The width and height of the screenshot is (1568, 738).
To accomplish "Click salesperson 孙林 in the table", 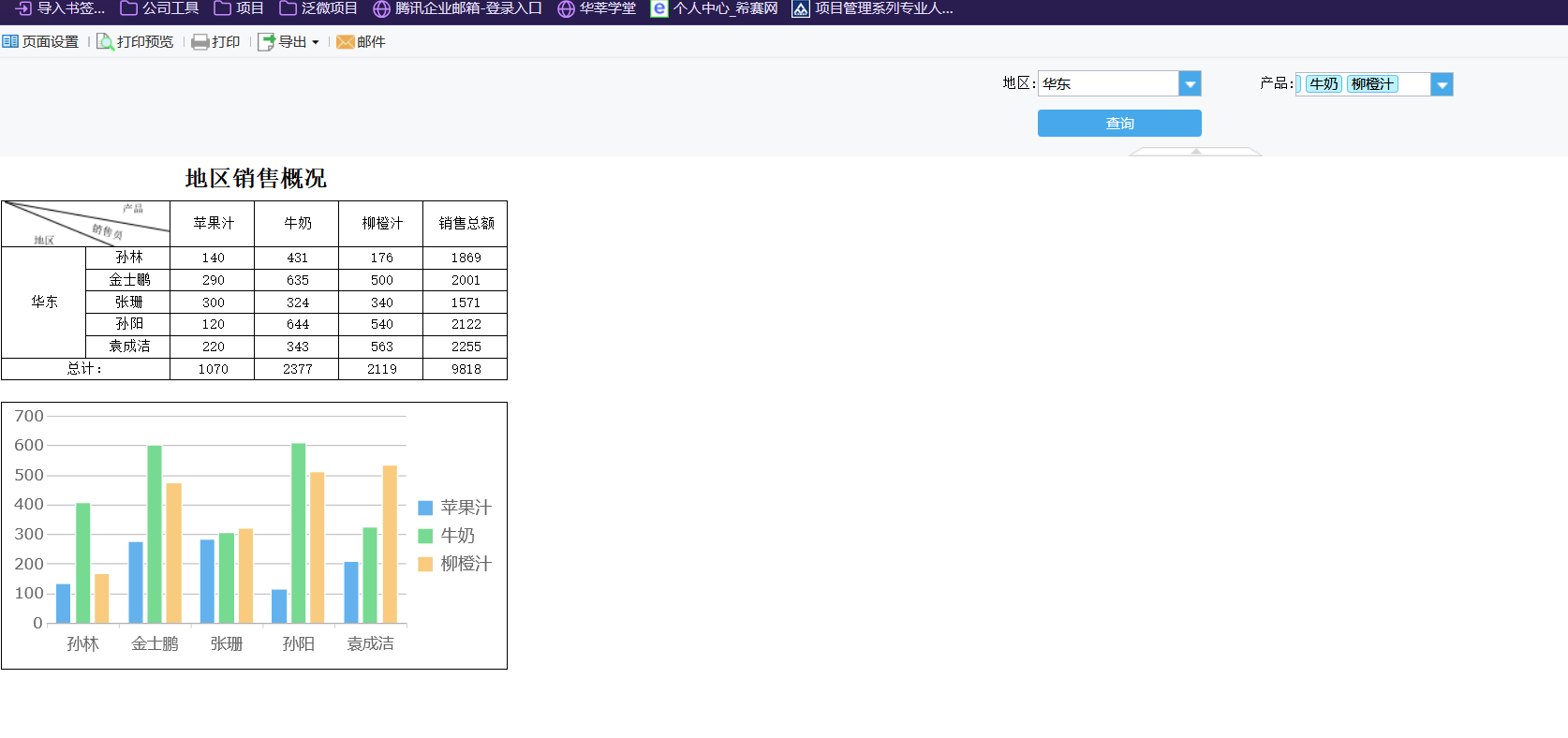I will 128,258.
